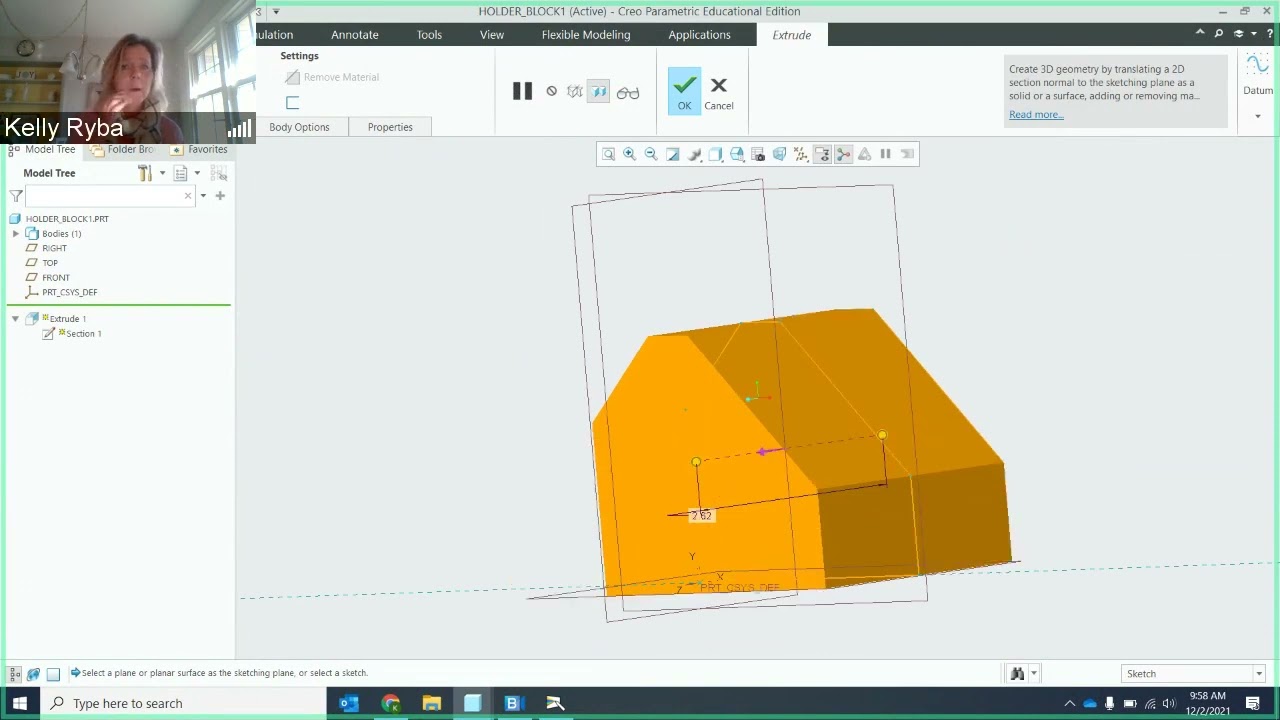Viewport: 1280px width, 720px height.
Task: Toggle spin center display icon
Action: [x=843, y=154]
